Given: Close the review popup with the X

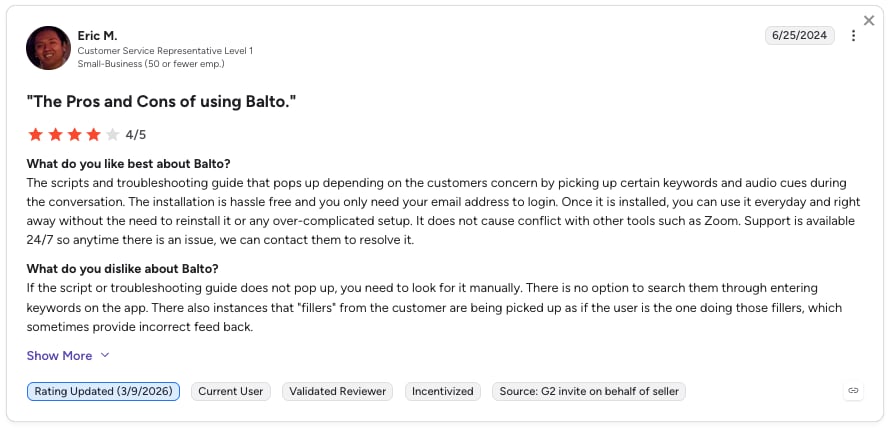Looking at the screenshot, I should coord(869,21).
